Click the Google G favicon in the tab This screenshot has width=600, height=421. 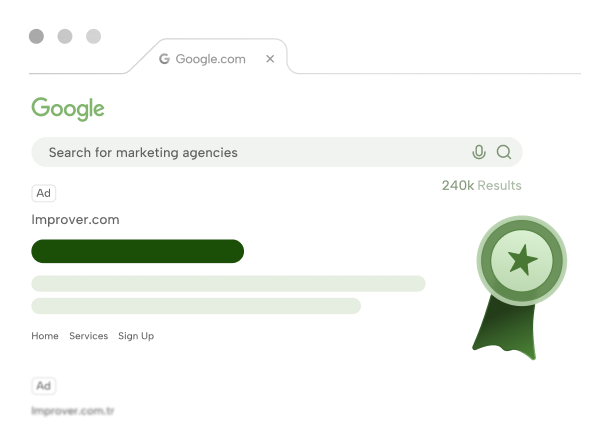coord(164,59)
